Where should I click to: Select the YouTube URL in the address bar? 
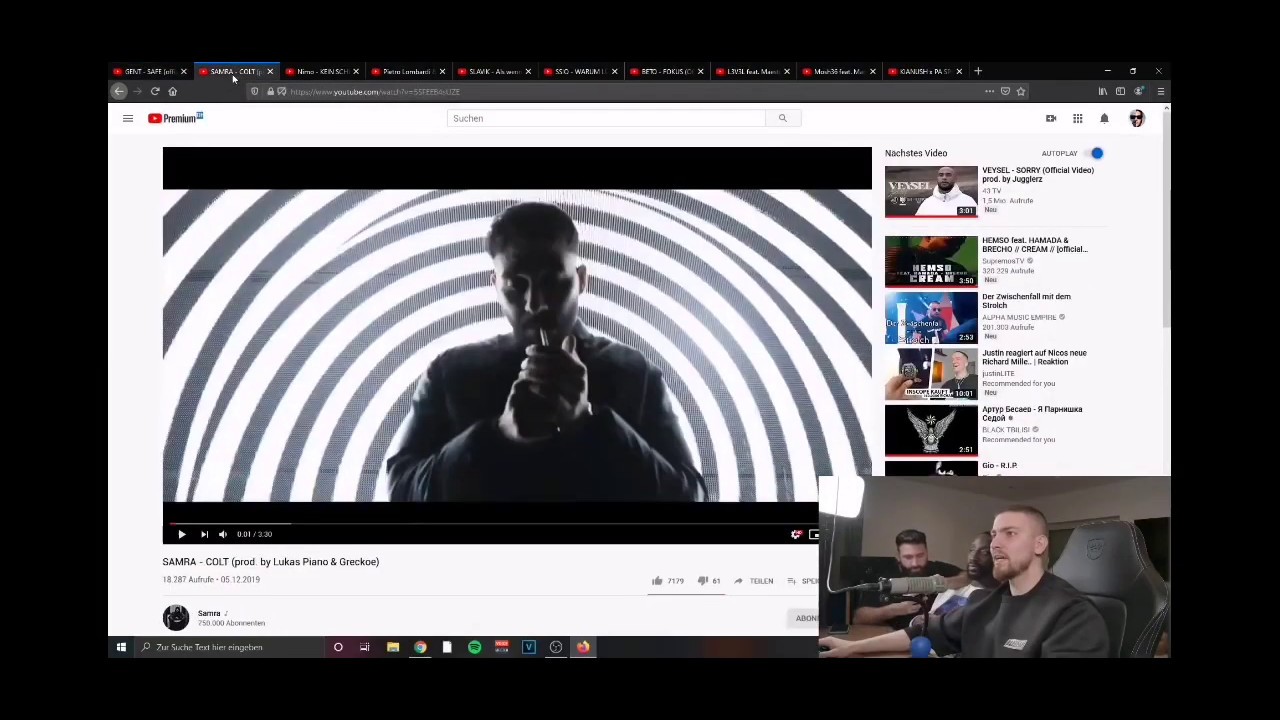[375, 92]
